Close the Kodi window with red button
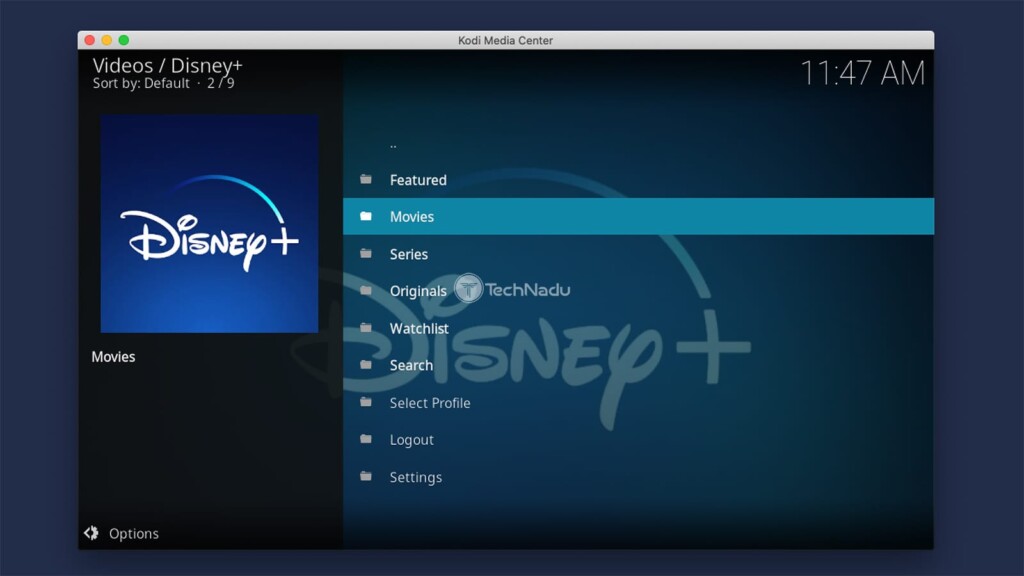The image size is (1024, 576). click(90, 40)
